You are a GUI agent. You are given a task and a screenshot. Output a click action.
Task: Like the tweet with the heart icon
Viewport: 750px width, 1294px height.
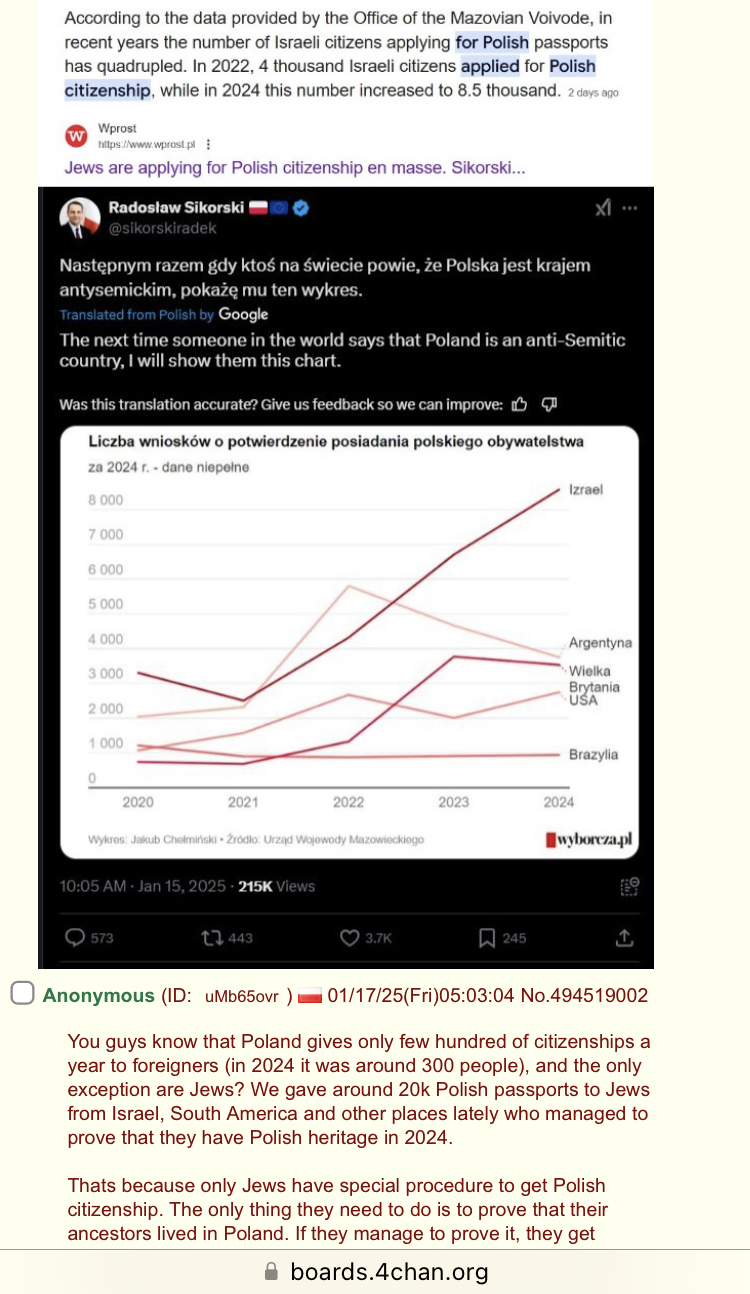click(x=349, y=938)
